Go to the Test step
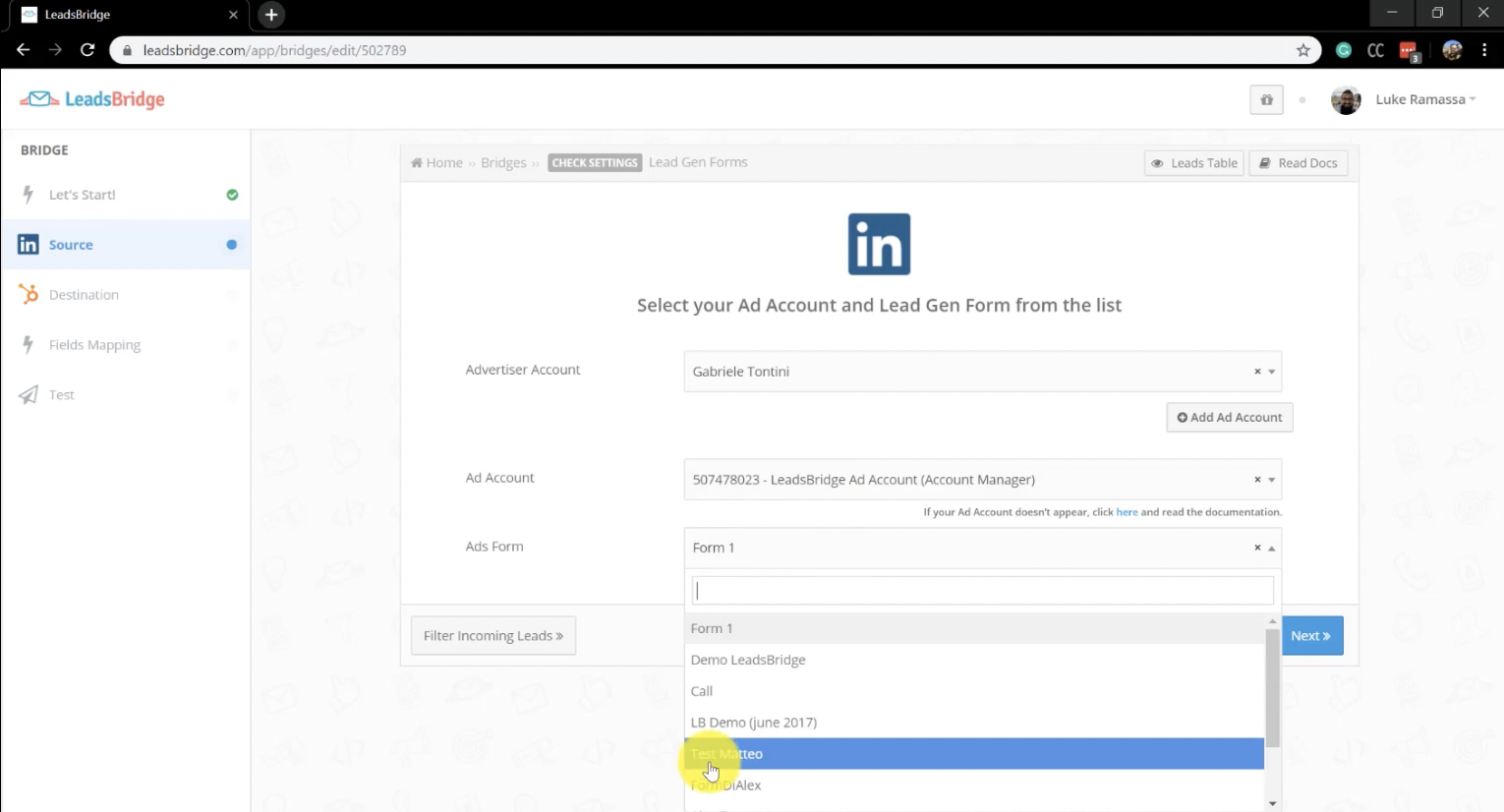 tap(128, 395)
